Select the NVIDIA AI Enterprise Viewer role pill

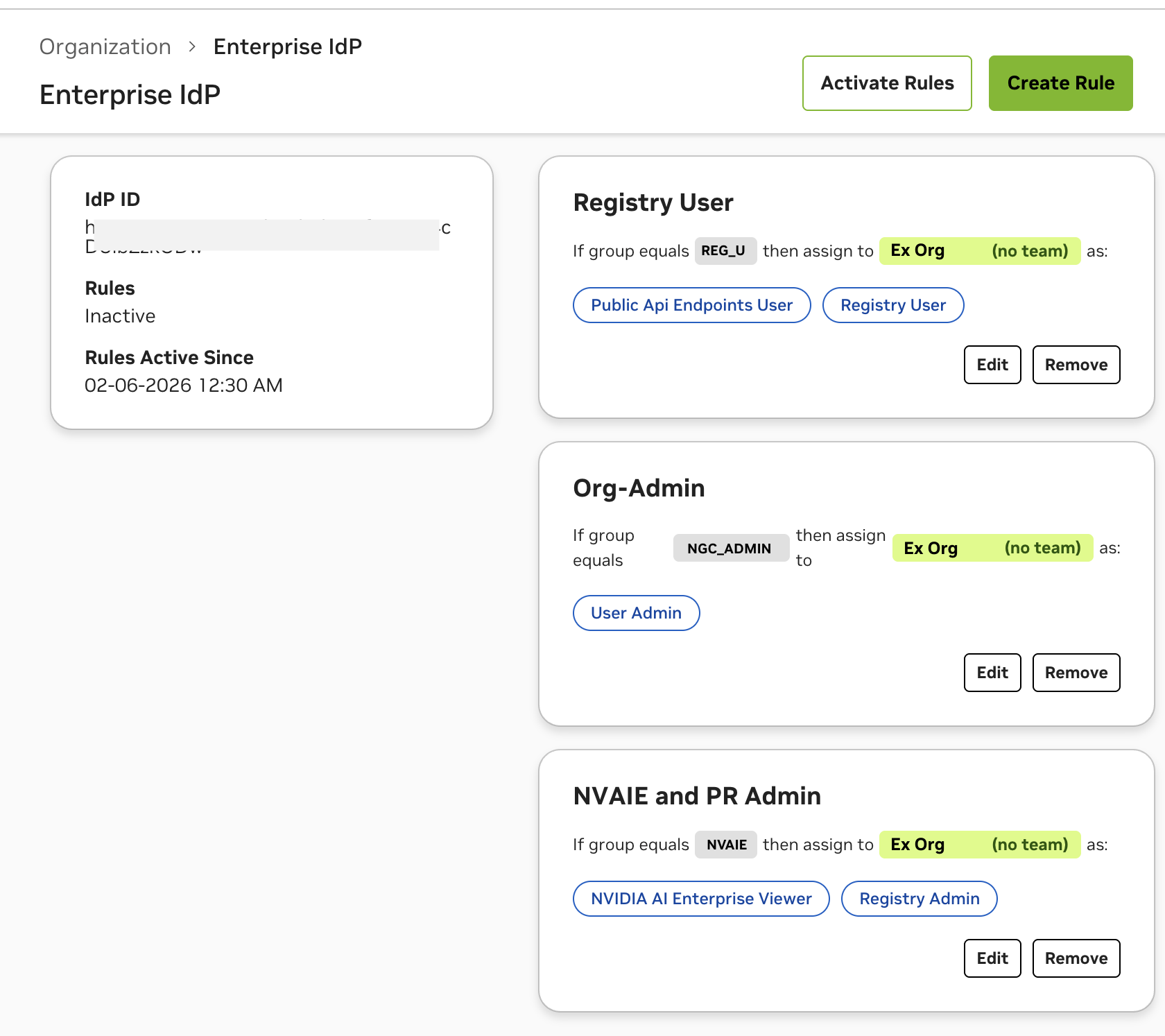point(700,898)
